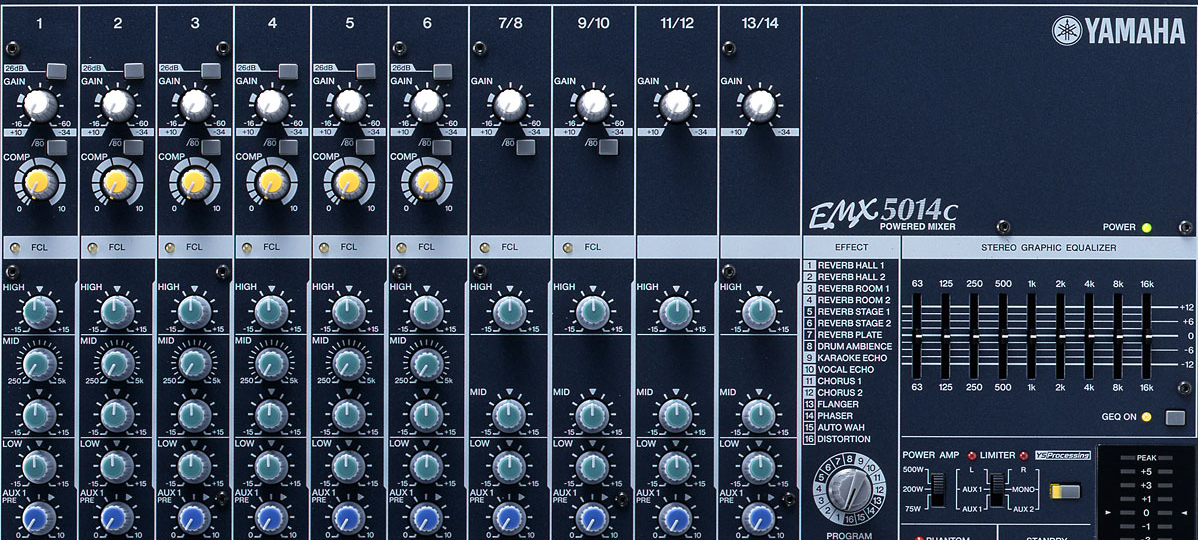Click channel 1 yellow COMP knob
1198x540 pixels.
(x=39, y=183)
